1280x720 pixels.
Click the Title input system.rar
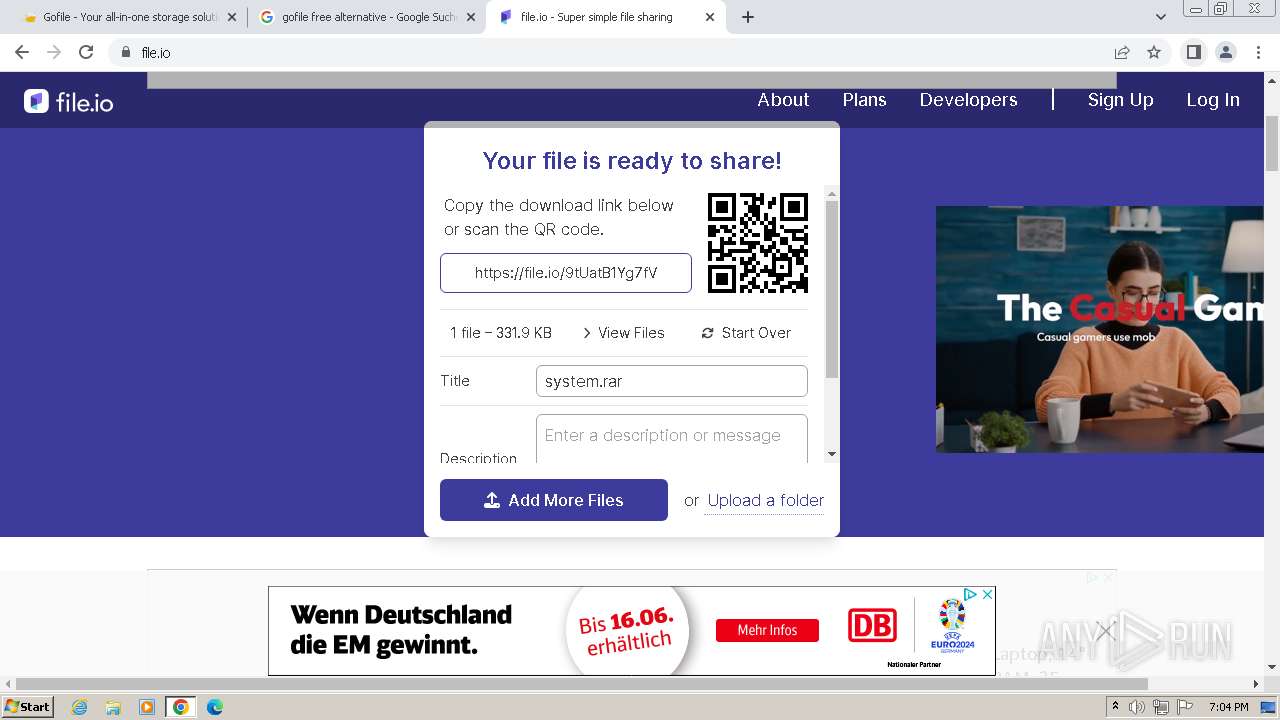click(x=672, y=381)
